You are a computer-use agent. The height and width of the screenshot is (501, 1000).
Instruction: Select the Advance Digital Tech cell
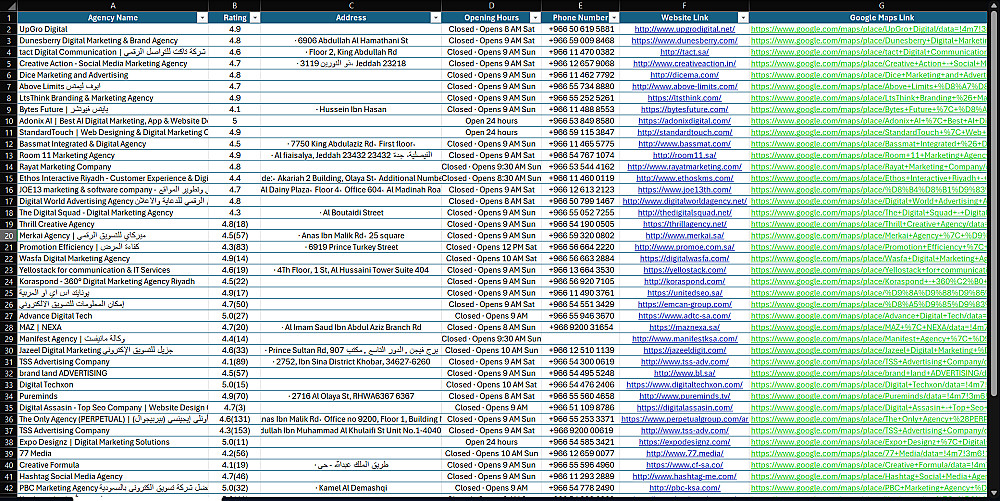pos(113,316)
